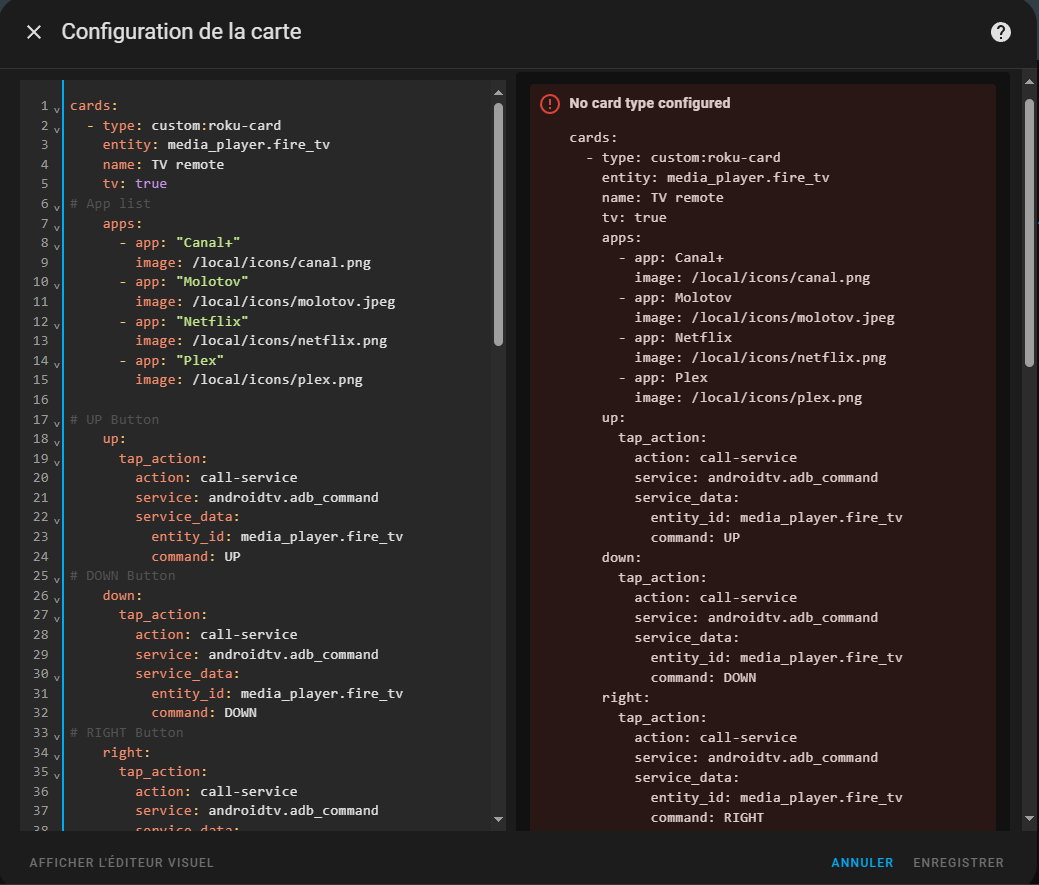
Task: Click 'name: TV remote' in the preview panel
Action: click(663, 197)
